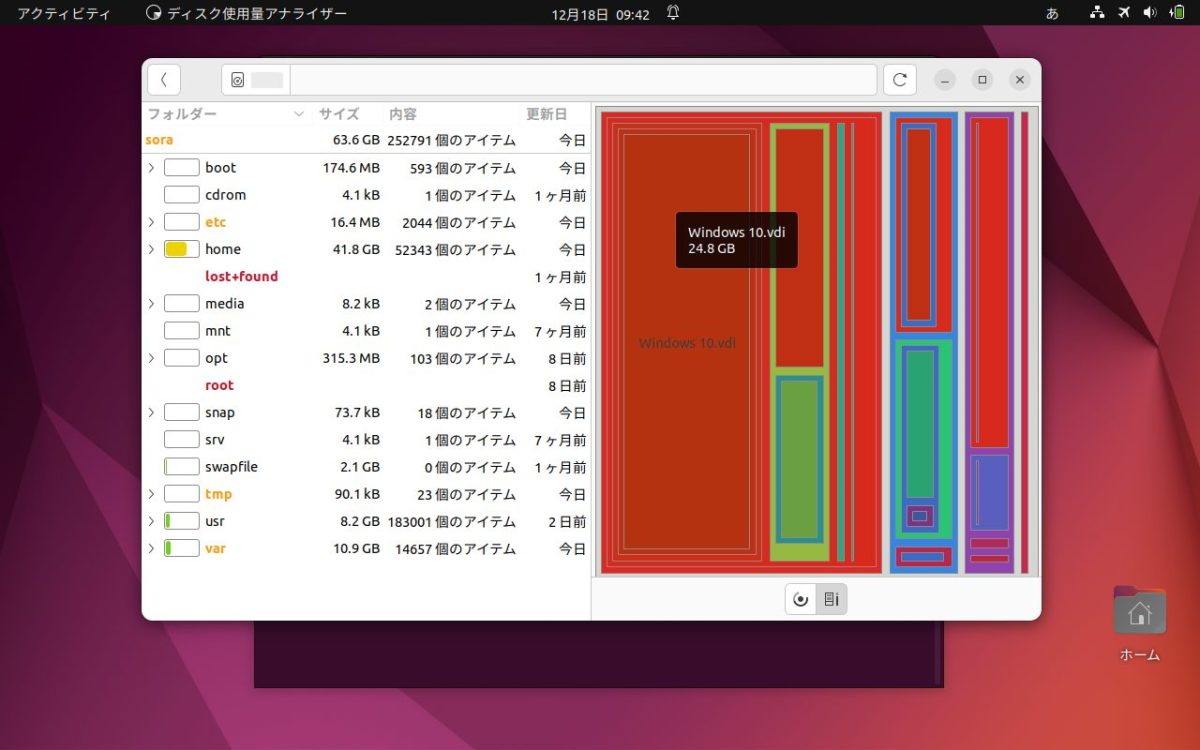Select the lost+found folder row
1200x750 pixels.
pyautogui.click(x=366, y=277)
